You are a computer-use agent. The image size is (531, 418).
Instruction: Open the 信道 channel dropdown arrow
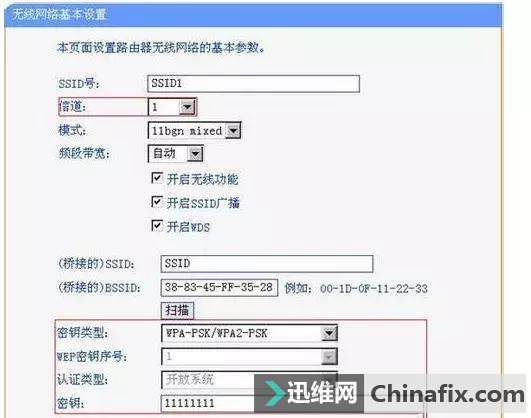(187, 107)
